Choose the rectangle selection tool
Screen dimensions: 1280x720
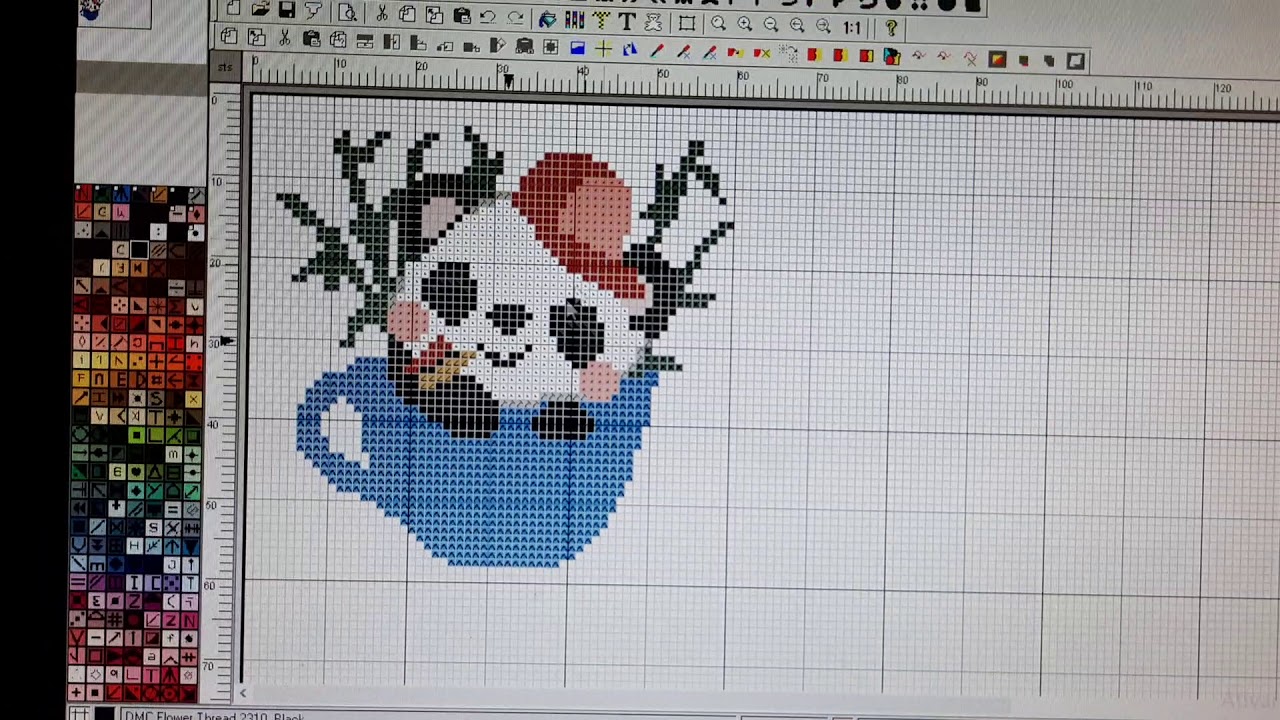point(686,23)
